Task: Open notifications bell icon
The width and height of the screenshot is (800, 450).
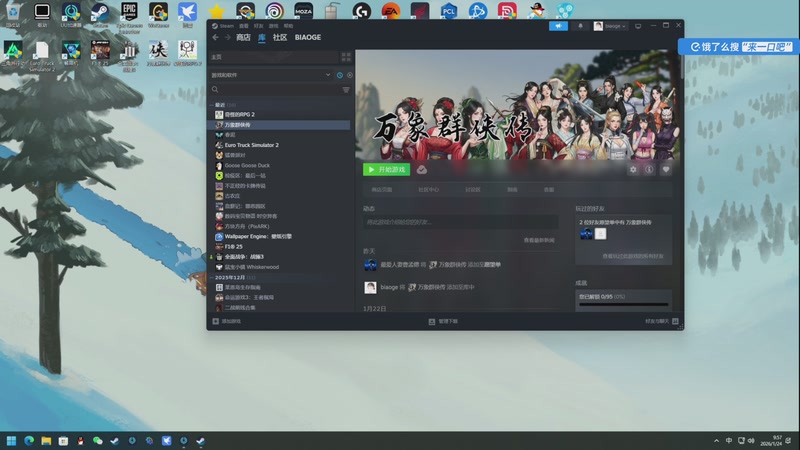Action: pyautogui.click(x=580, y=26)
